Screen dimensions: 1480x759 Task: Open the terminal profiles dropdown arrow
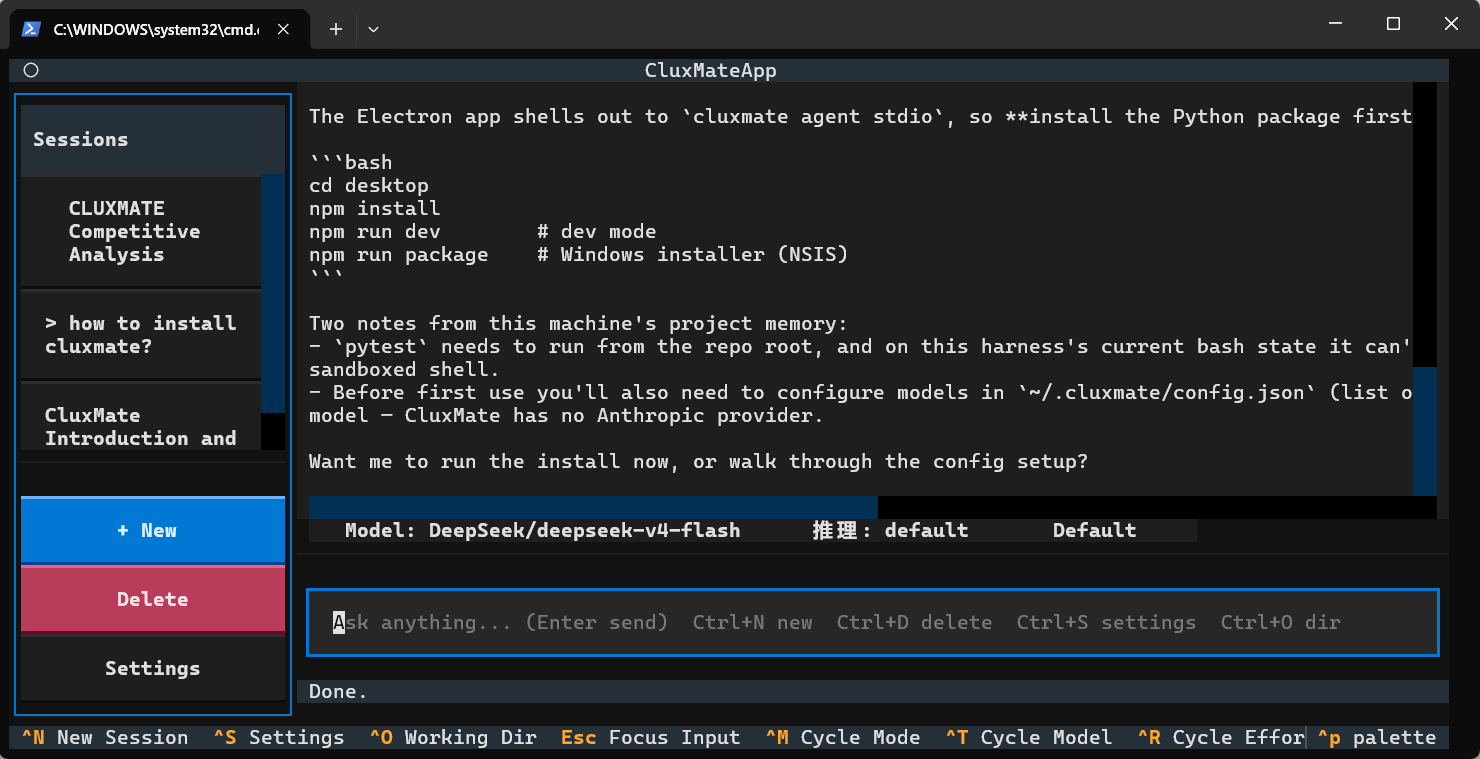tap(373, 29)
